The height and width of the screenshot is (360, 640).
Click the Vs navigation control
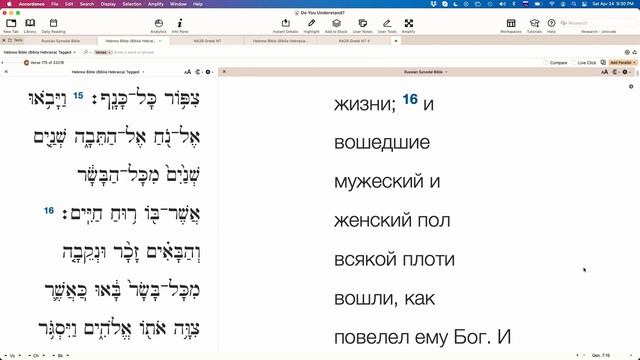[12, 356]
